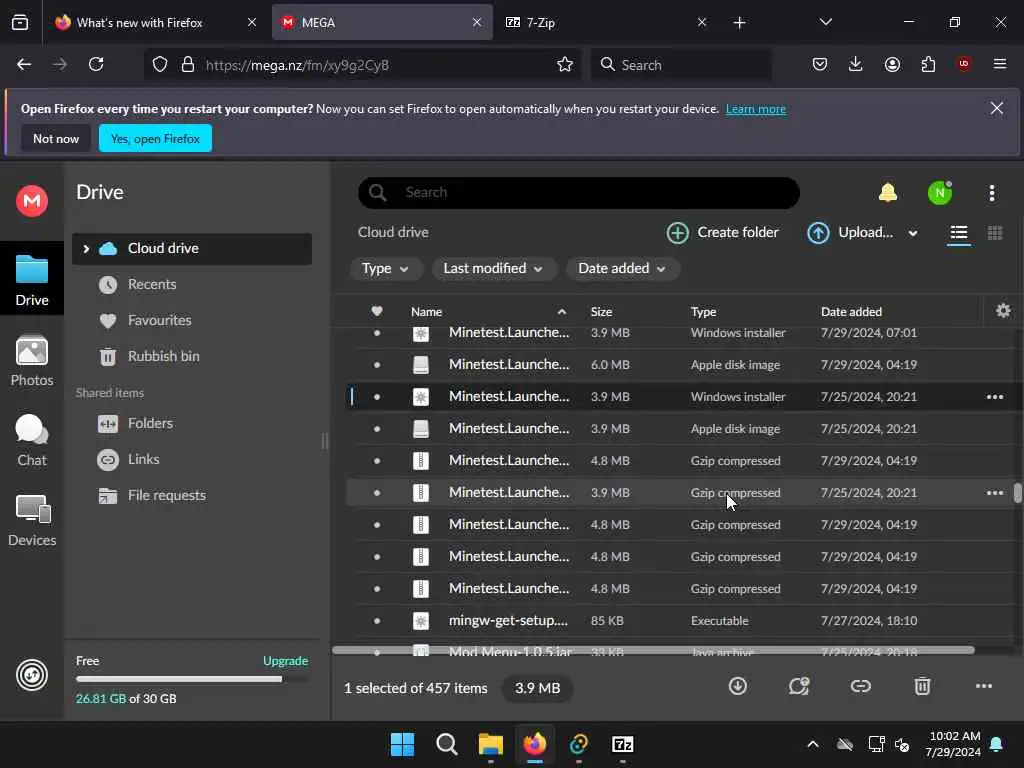1024x768 pixels.
Task: Open the Devices section
Action: (x=32, y=520)
